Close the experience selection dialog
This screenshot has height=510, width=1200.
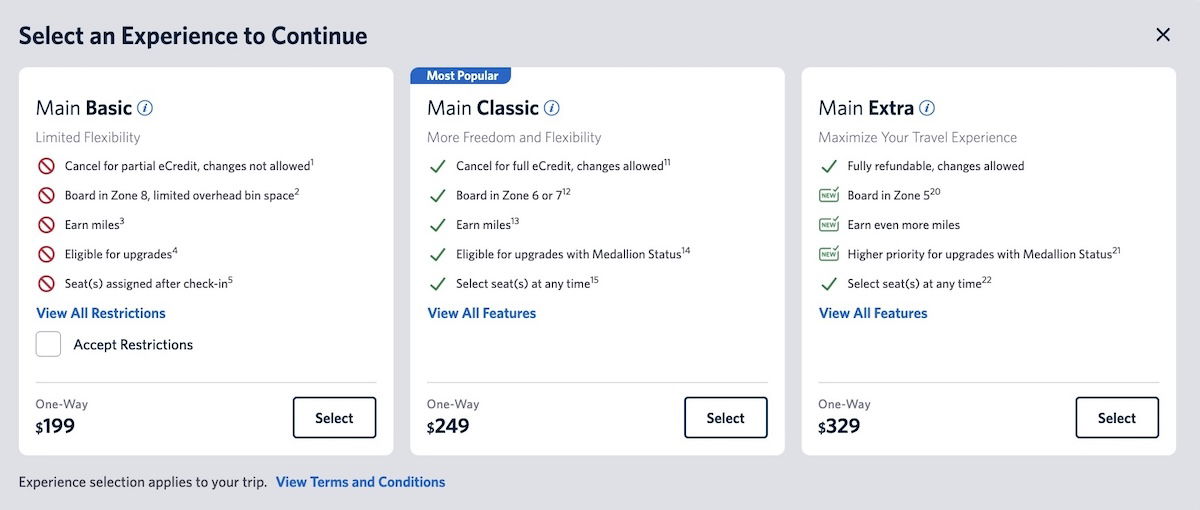1163,35
